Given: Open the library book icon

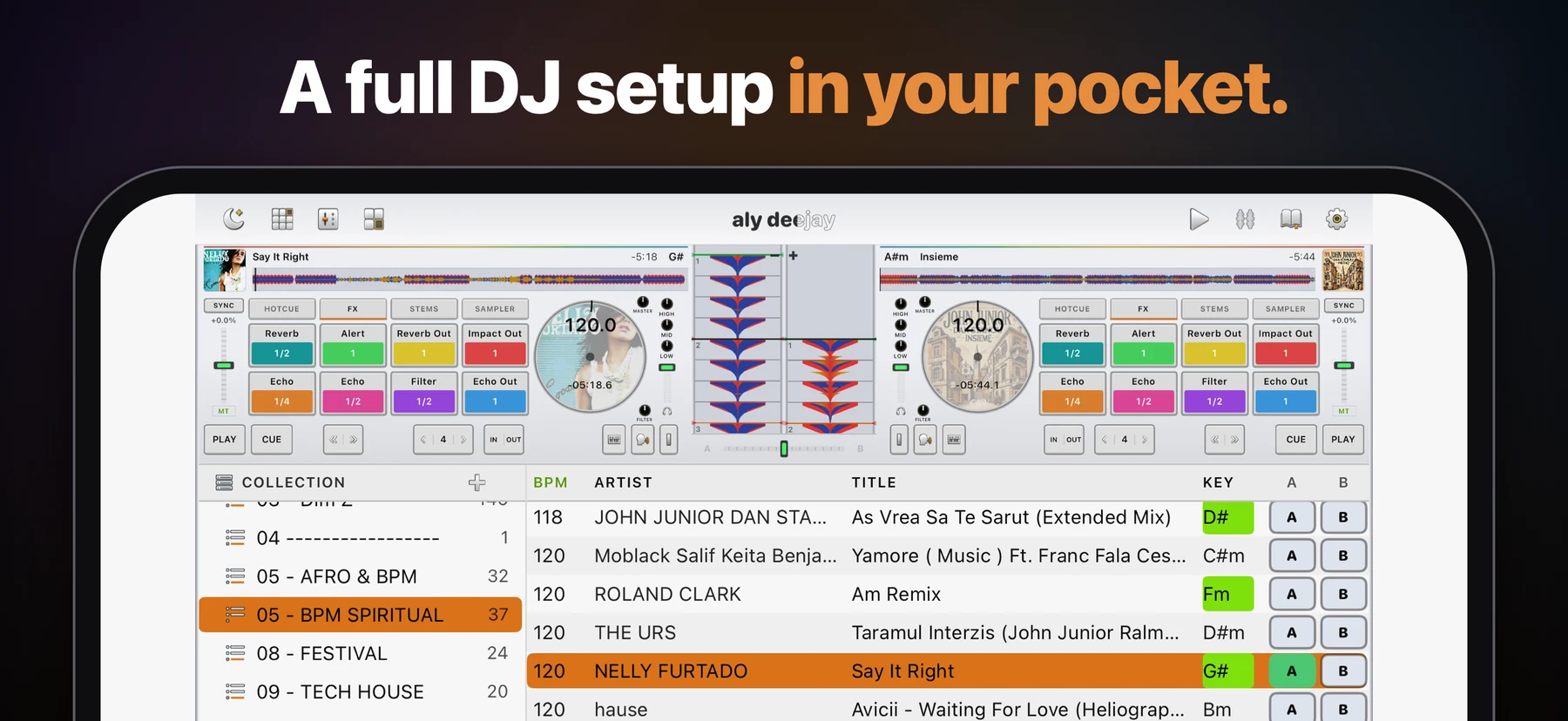Looking at the screenshot, I should point(1291,219).
